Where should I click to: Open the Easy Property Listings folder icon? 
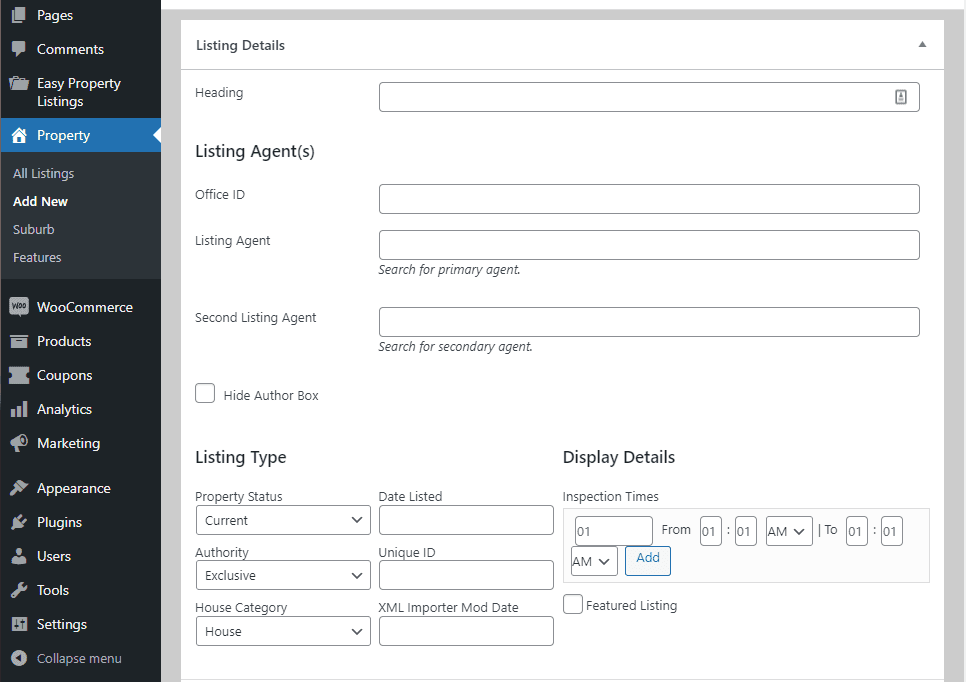coord(19,84)
